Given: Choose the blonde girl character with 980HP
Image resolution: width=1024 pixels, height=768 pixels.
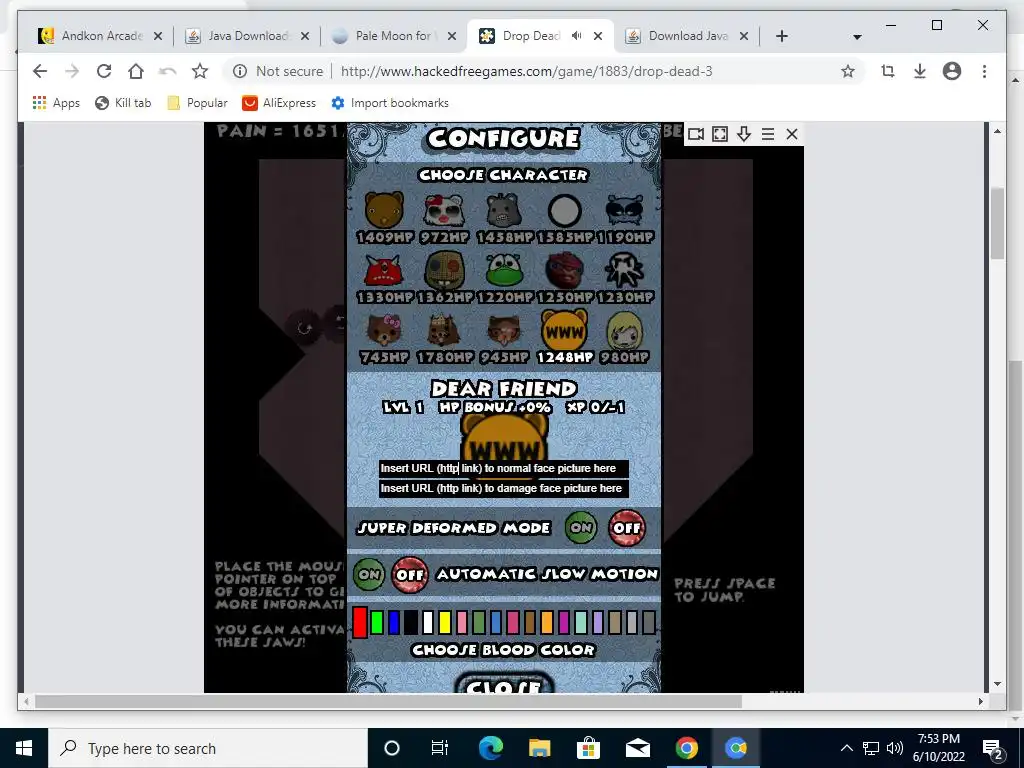Looking at the screenshot, I should click(x=625, y=330).
